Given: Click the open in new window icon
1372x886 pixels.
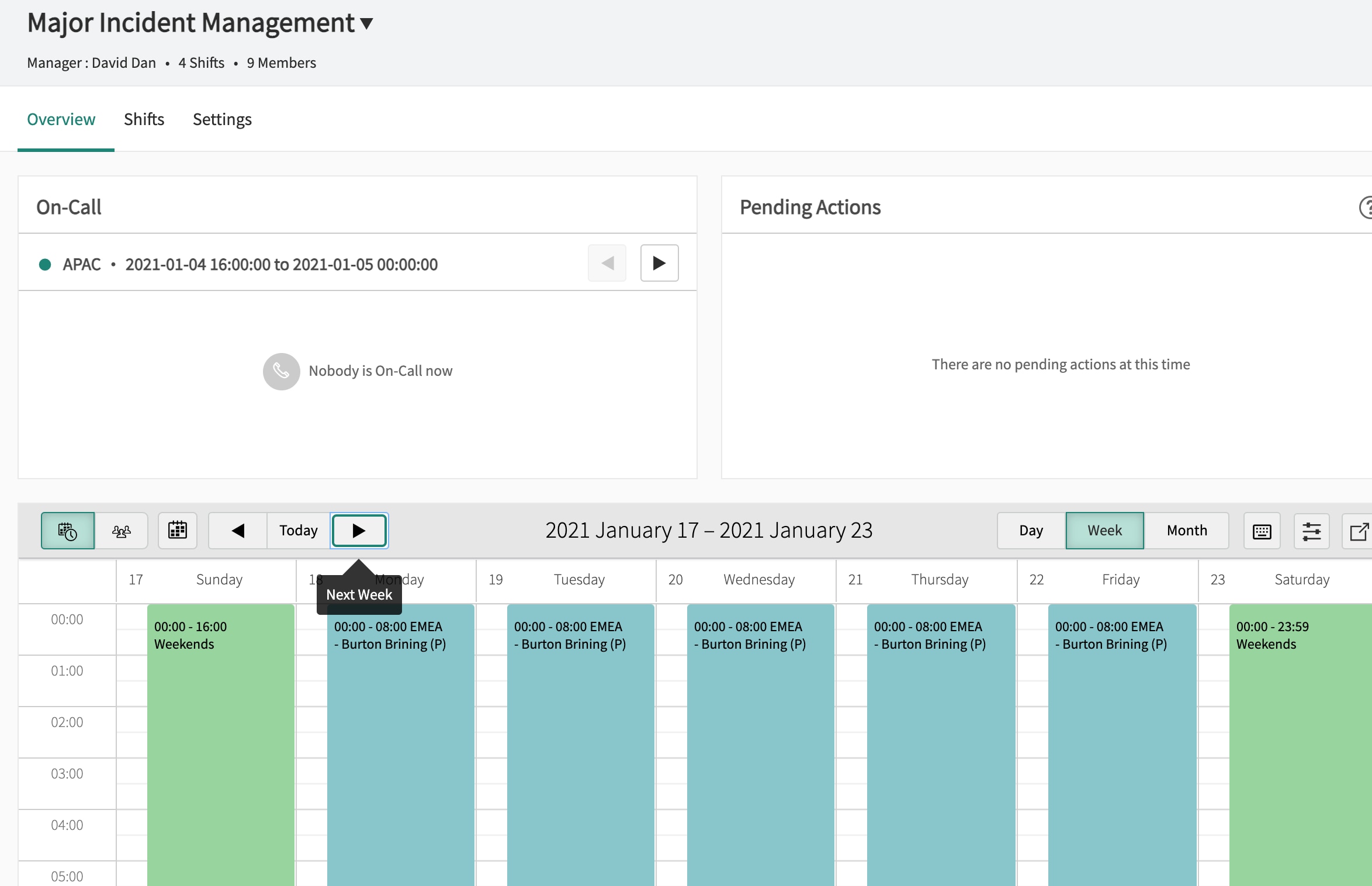Looking at the screenshot, I should tap(1359, 531).
